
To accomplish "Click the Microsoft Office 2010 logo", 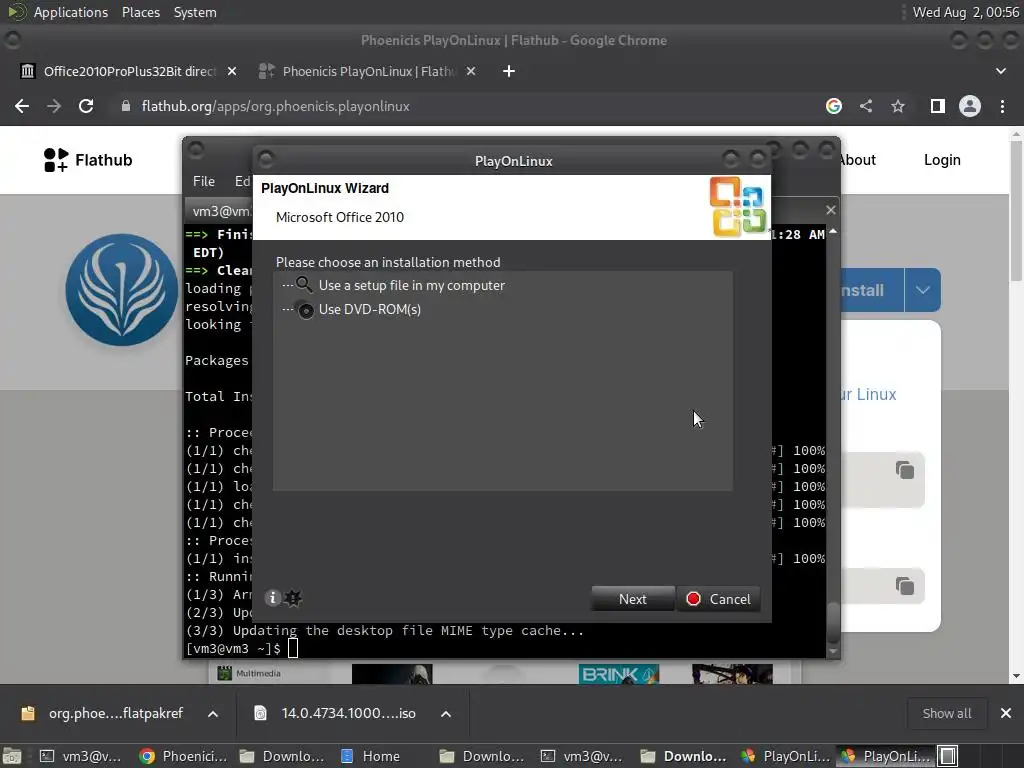I will click(738, 206).
